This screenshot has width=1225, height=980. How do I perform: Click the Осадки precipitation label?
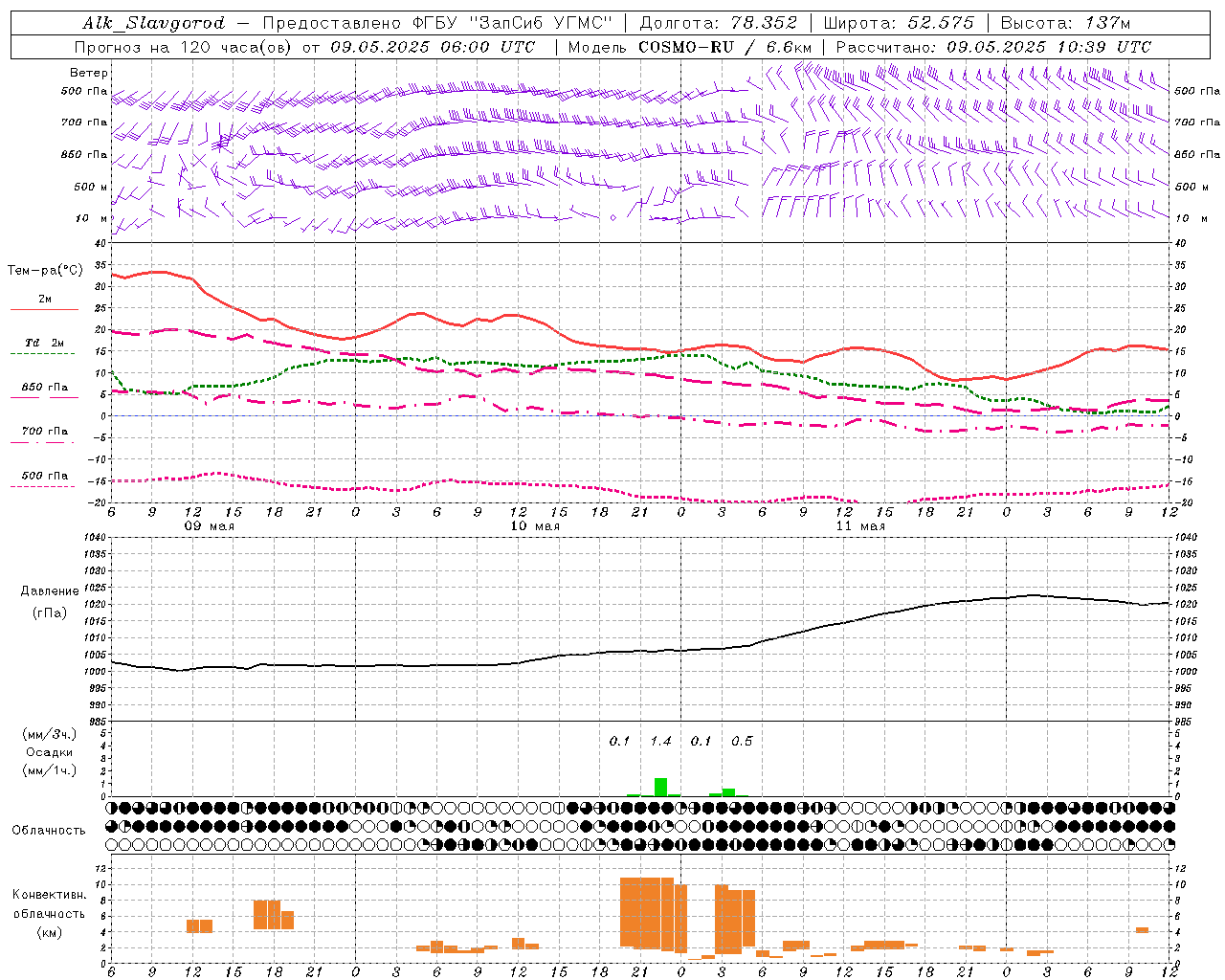pos(50,752)
